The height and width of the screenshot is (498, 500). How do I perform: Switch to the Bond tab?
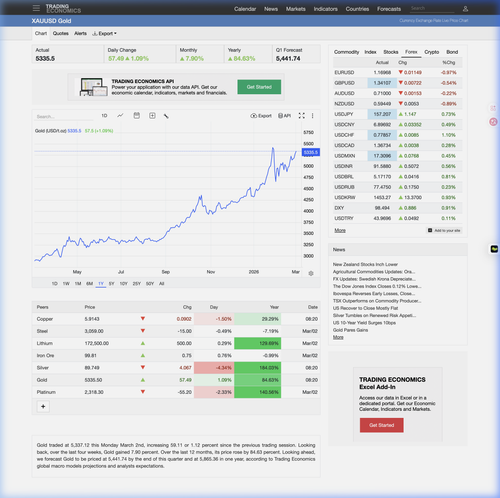point(452,52)
